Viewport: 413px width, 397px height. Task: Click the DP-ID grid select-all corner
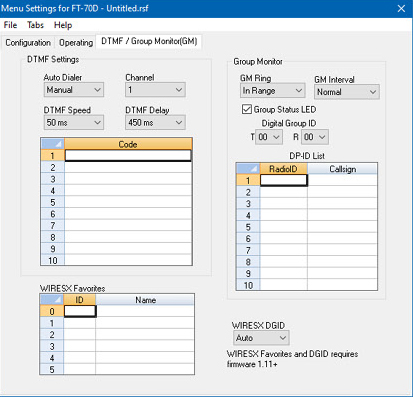[248, 169]
